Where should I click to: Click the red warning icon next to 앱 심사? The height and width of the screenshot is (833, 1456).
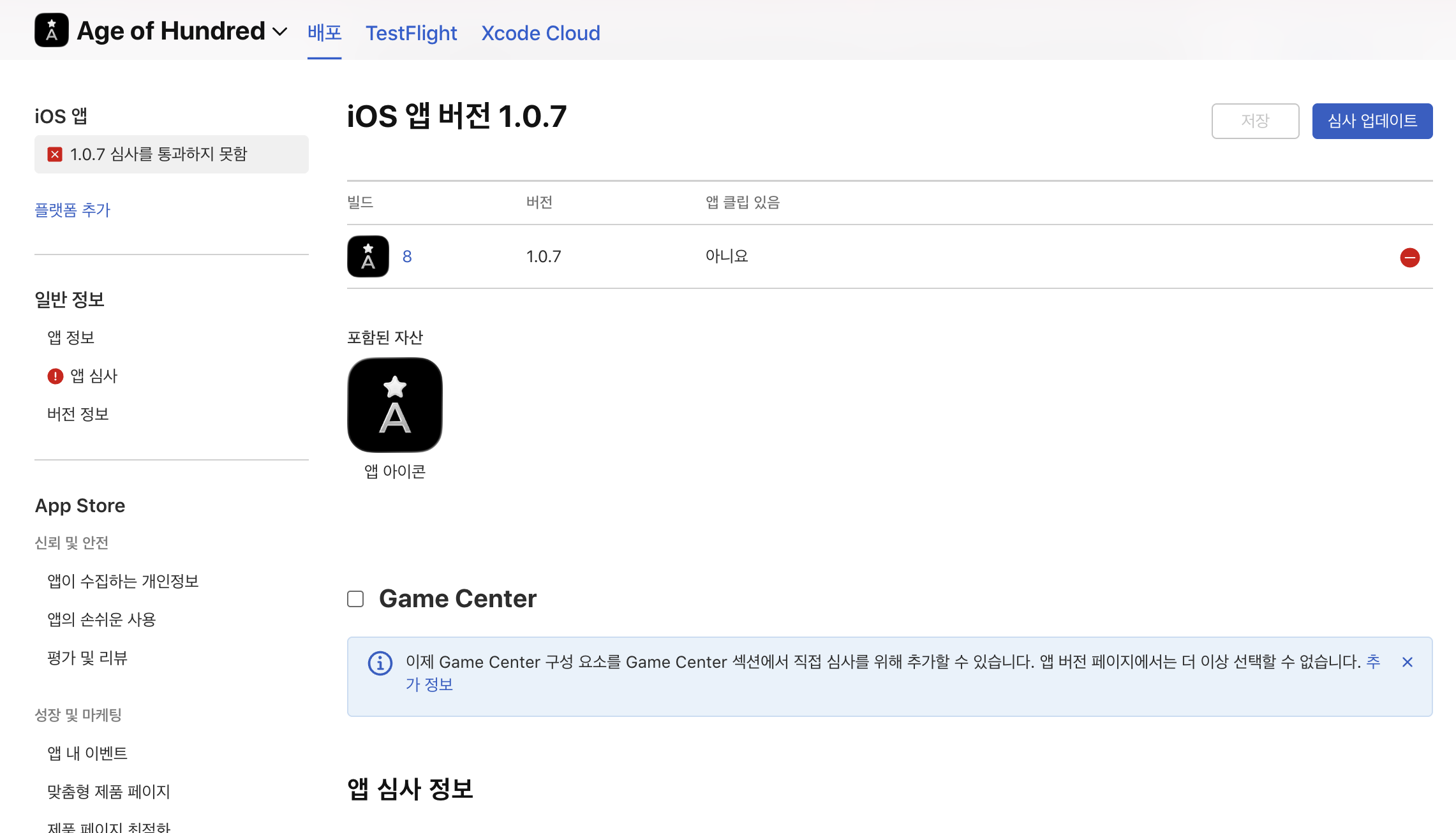56,376
